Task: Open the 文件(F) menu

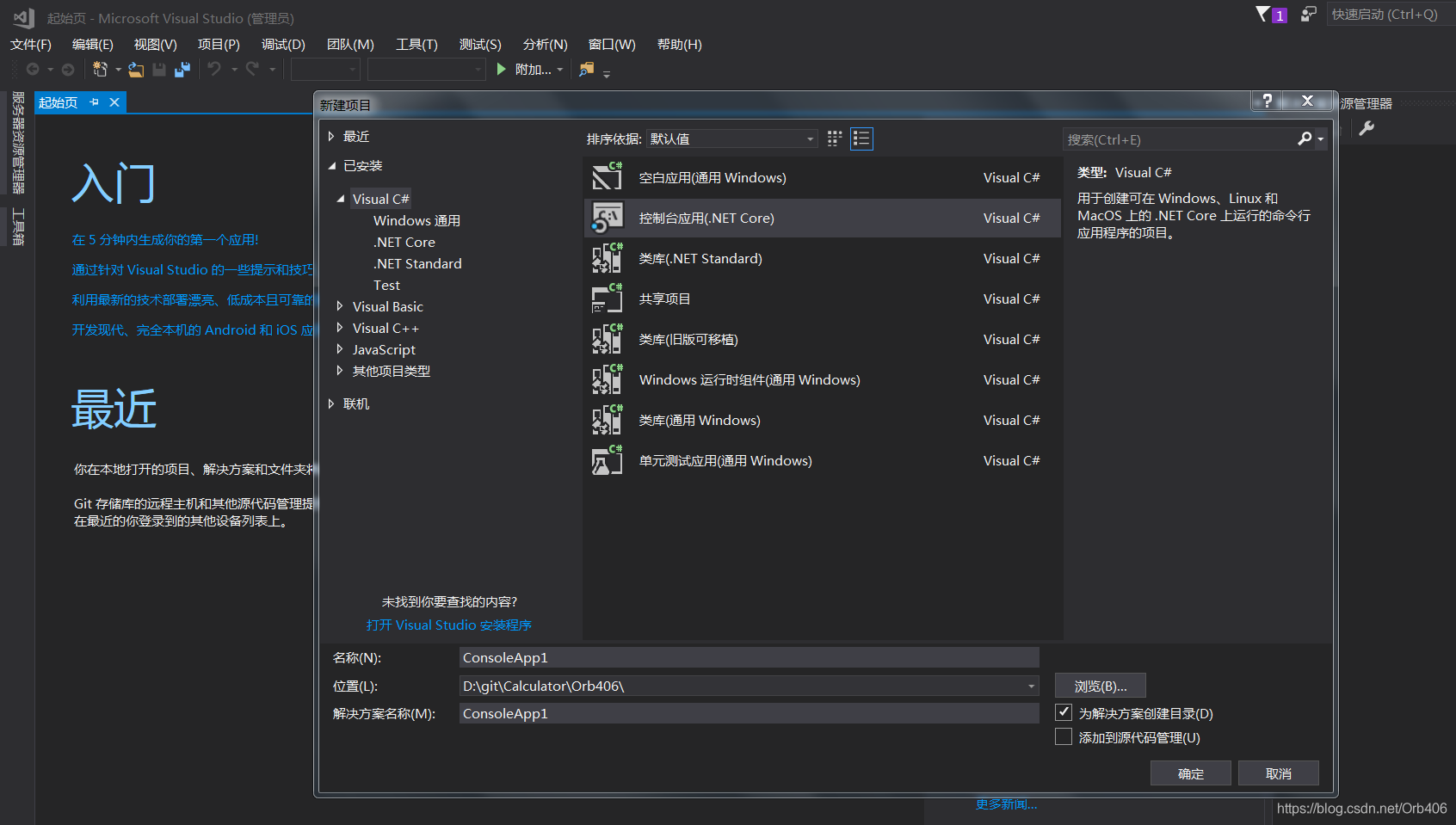Action: 31,44
